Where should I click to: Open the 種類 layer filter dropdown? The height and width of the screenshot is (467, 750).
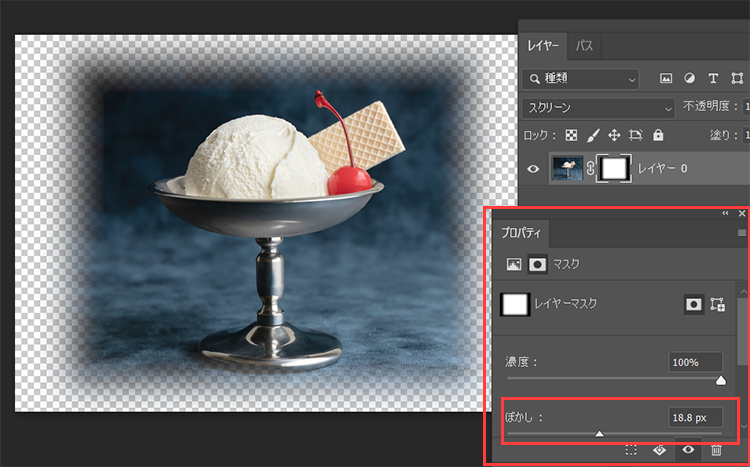click(x=581, y=79)
